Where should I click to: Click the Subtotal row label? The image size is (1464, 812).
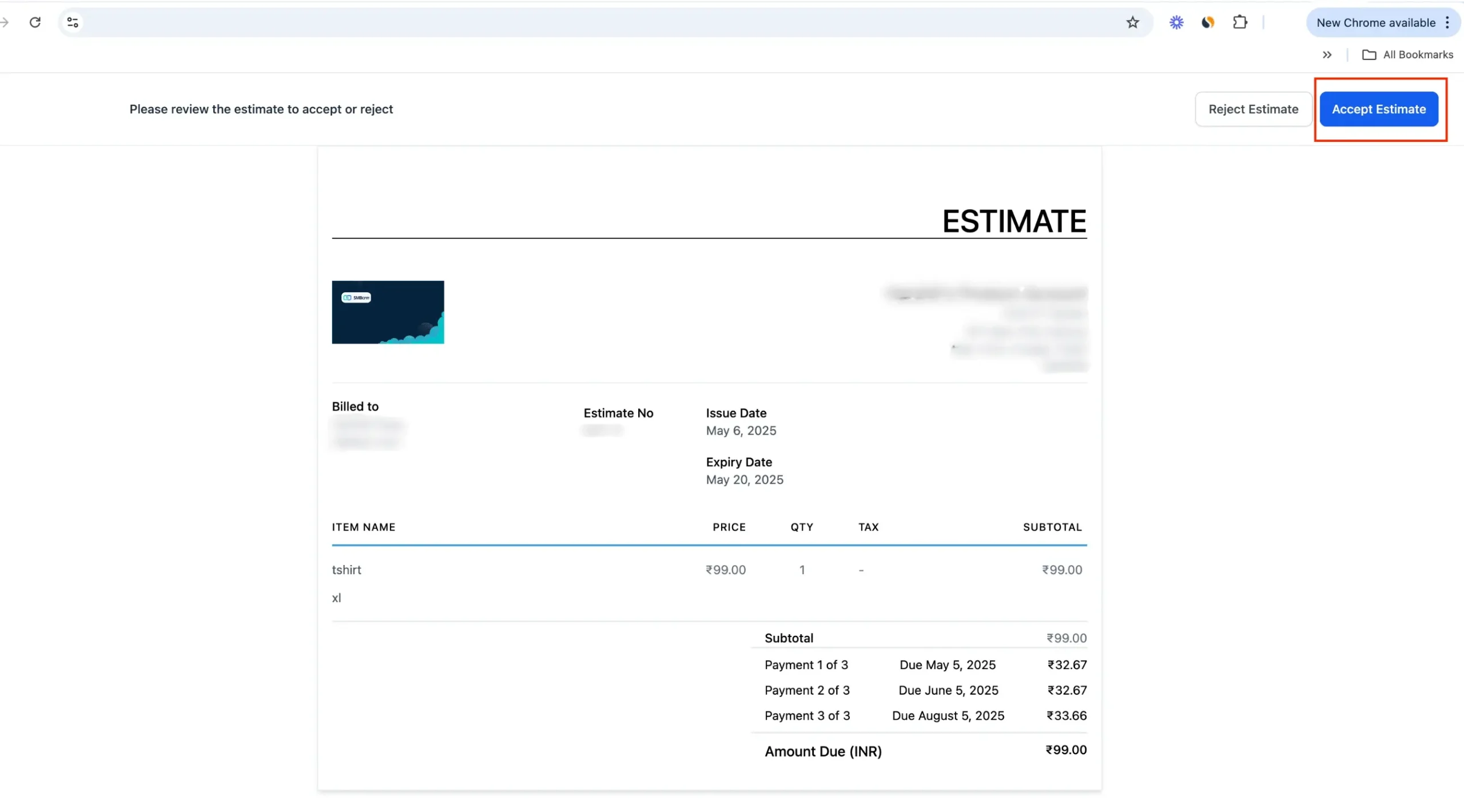[789, 638]
